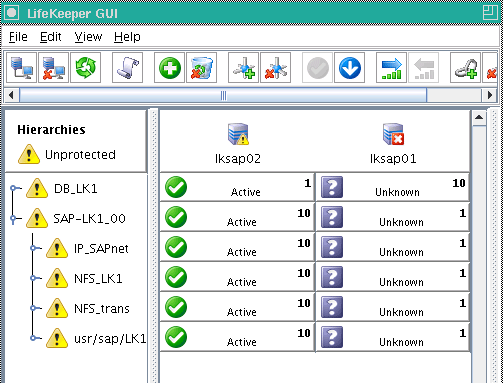Click the Hierarchies heading label

click(x=51, y=130)
